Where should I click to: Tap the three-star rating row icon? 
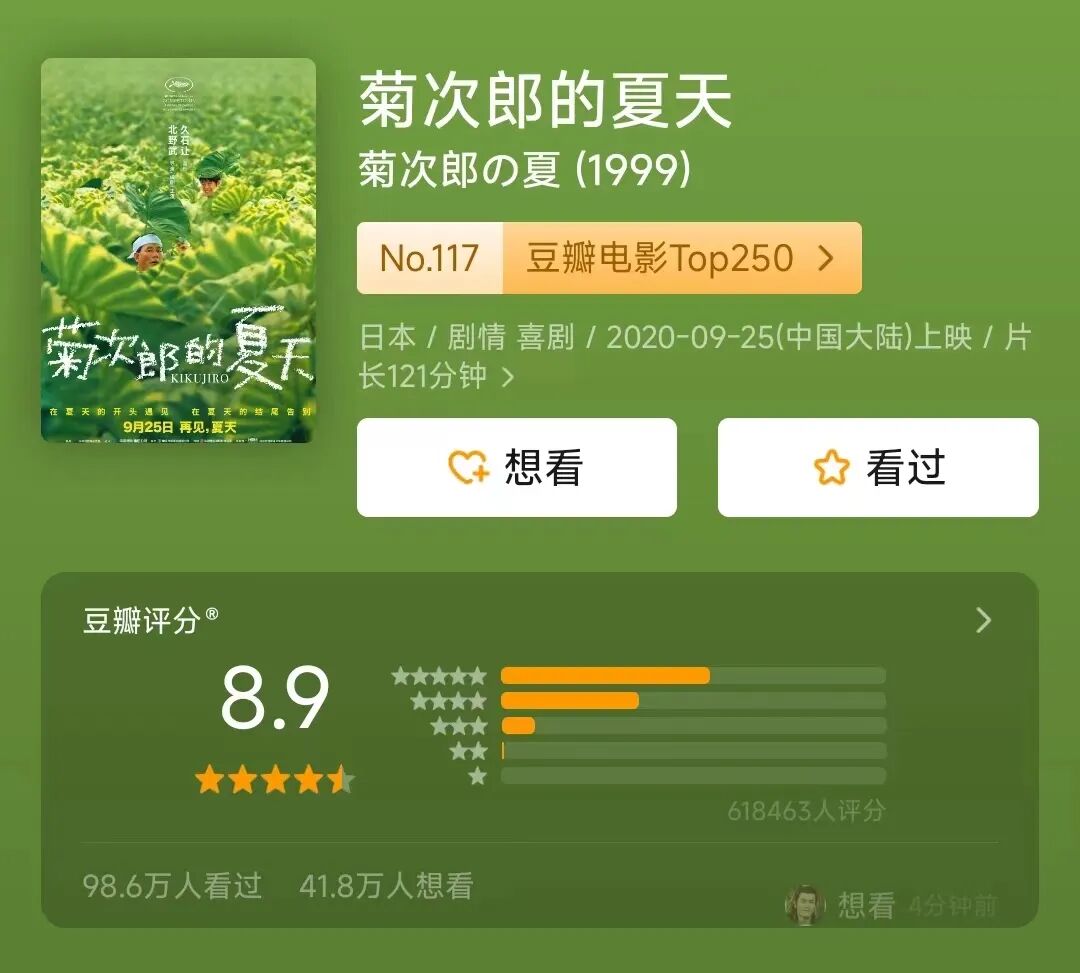(x=459, y=726)
